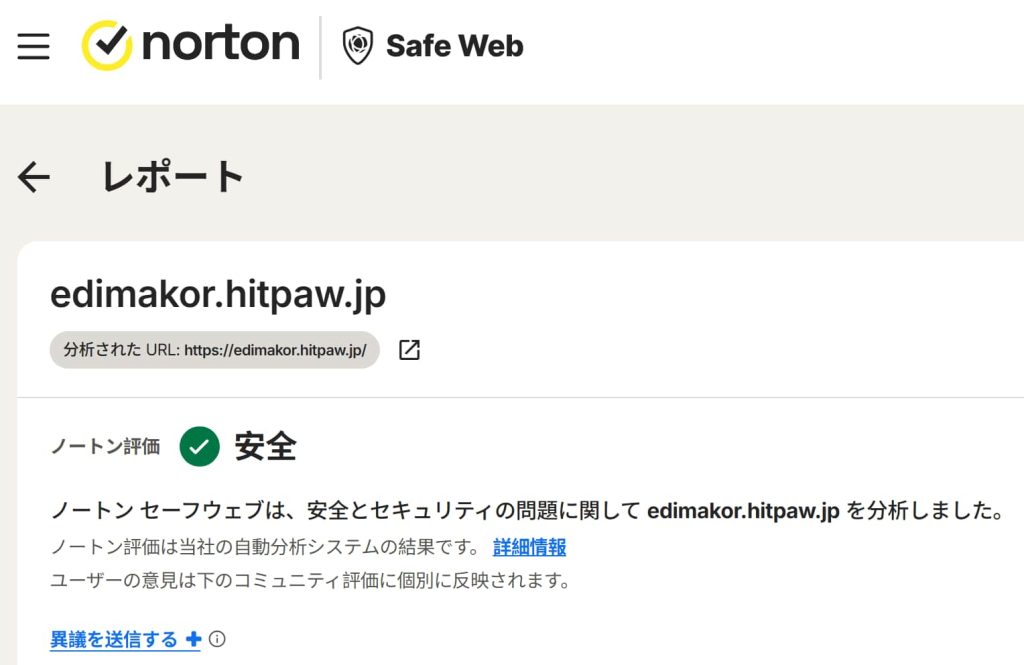Screen dimensions: 1024x665
Task: Click the edimakor.hitpaw.jp site title
Action: pyautogui.click(x=218, y=295)
